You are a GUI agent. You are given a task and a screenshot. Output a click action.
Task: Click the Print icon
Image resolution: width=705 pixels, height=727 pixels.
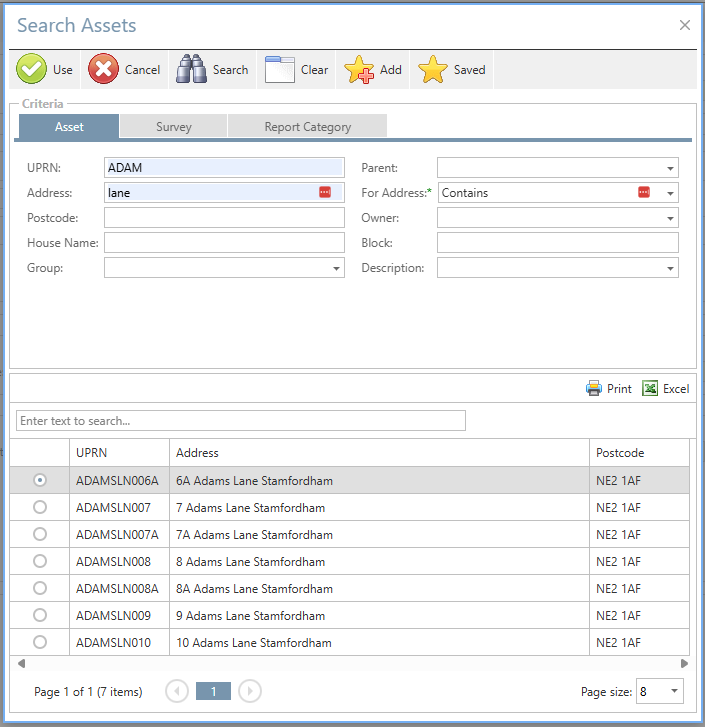[x=594, y=389]
